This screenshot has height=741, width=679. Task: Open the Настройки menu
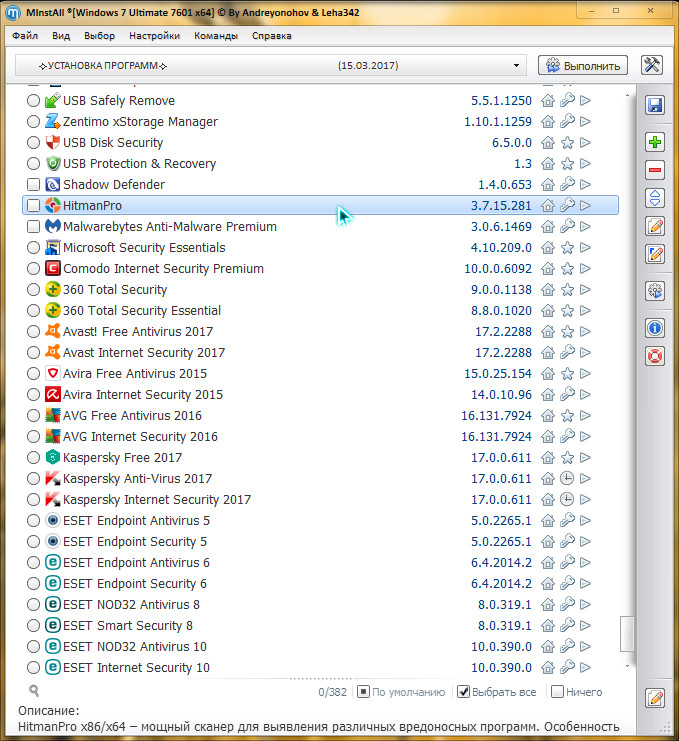click(x=154, y=35)
